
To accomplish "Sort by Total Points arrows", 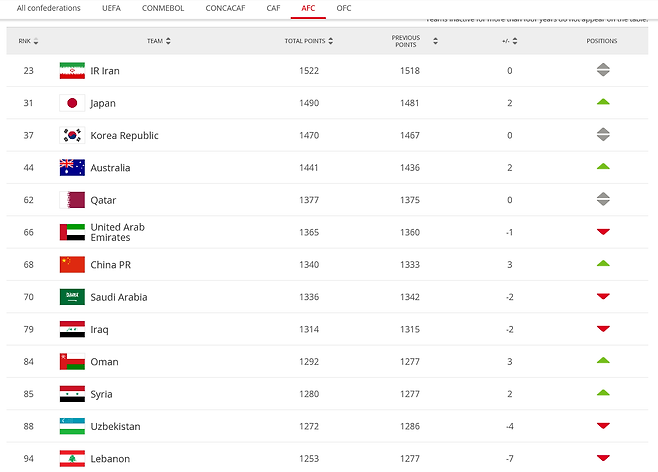I will [x=331, y=41].
